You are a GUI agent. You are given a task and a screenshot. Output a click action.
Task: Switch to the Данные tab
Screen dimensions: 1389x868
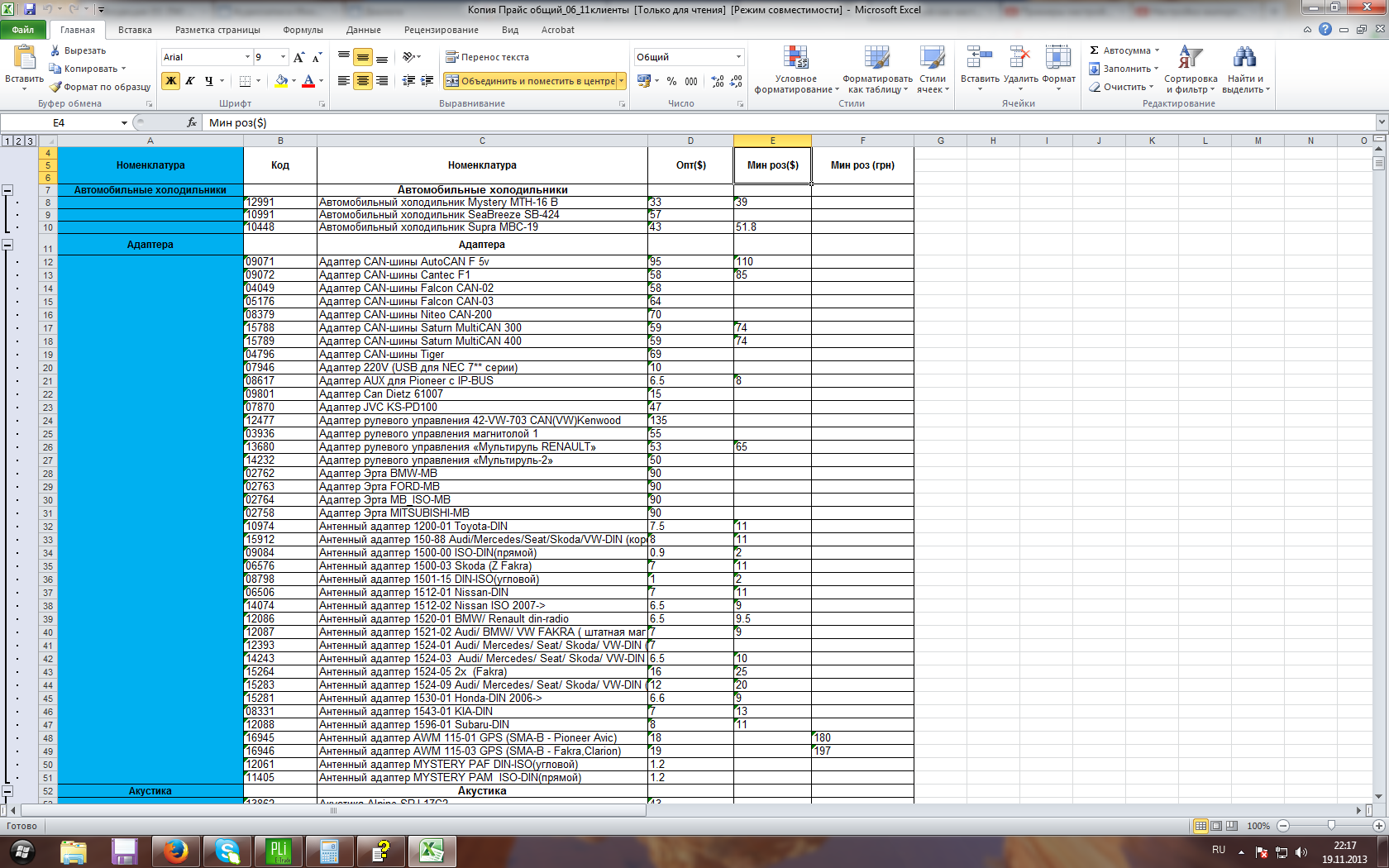click(x=364, y=30)
